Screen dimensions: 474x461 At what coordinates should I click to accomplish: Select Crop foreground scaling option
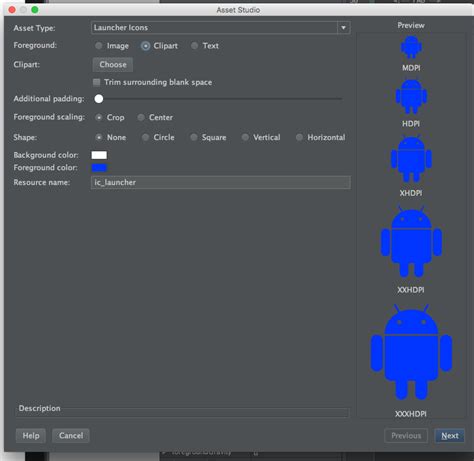pos(99,117)
